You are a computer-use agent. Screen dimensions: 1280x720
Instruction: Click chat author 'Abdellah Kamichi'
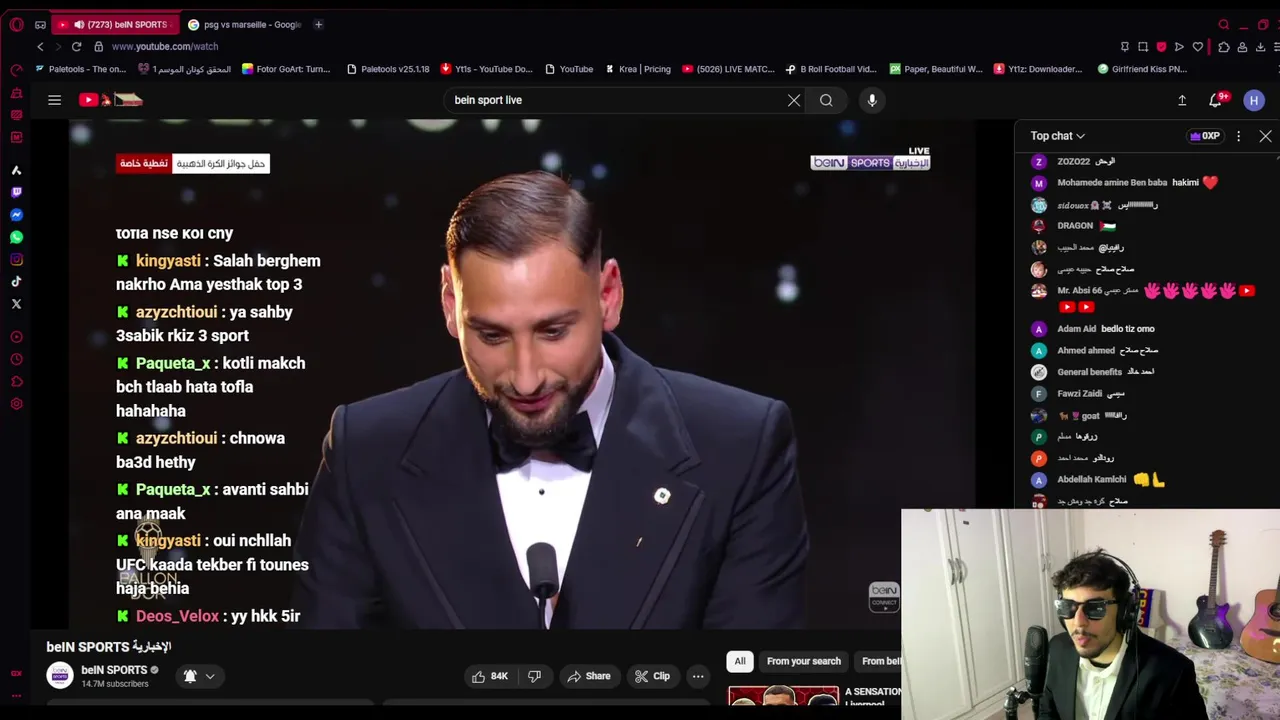(1092, 480)
